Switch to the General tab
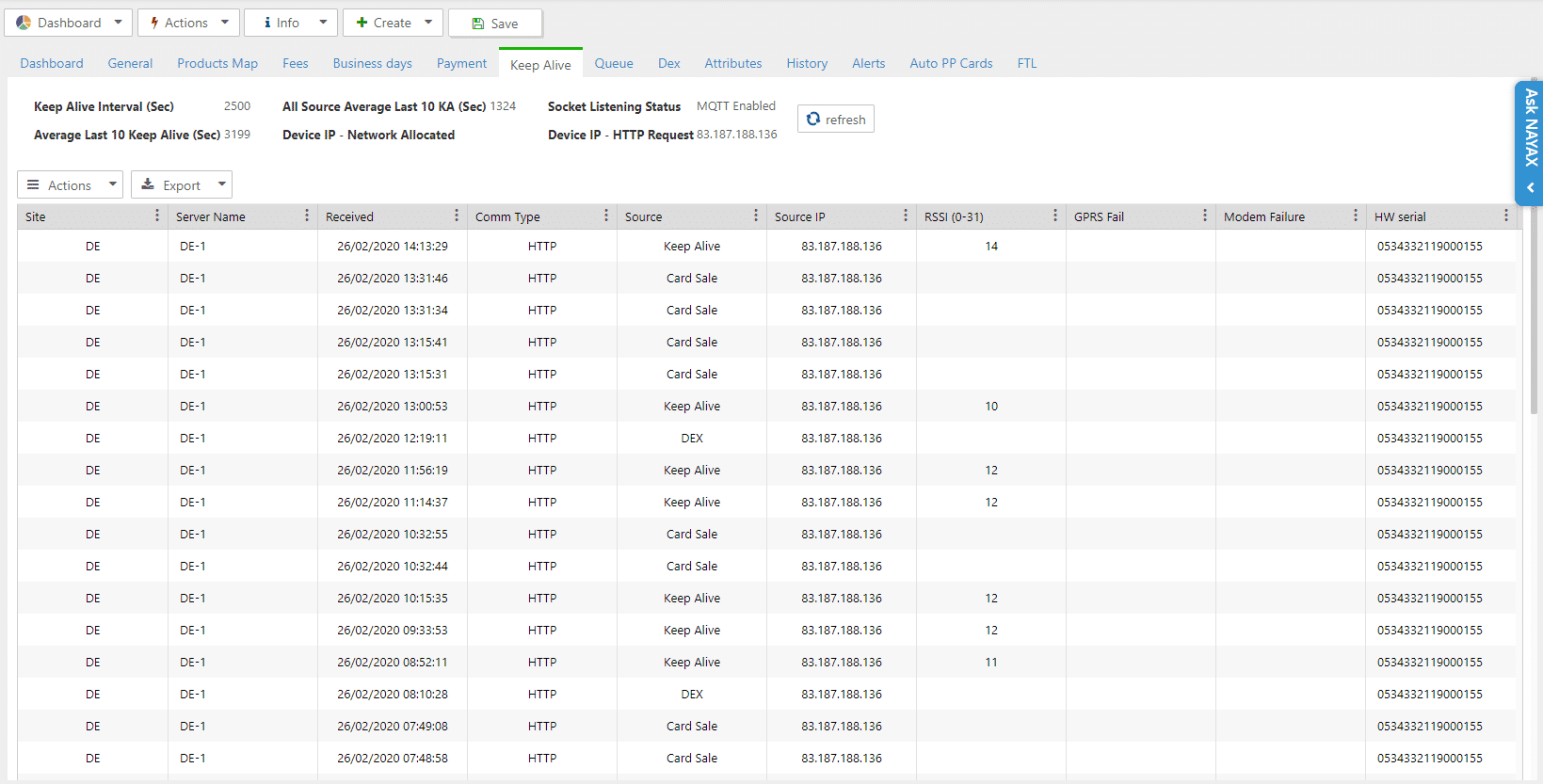This screenshot has height=784, width=1543. [130, 63]
